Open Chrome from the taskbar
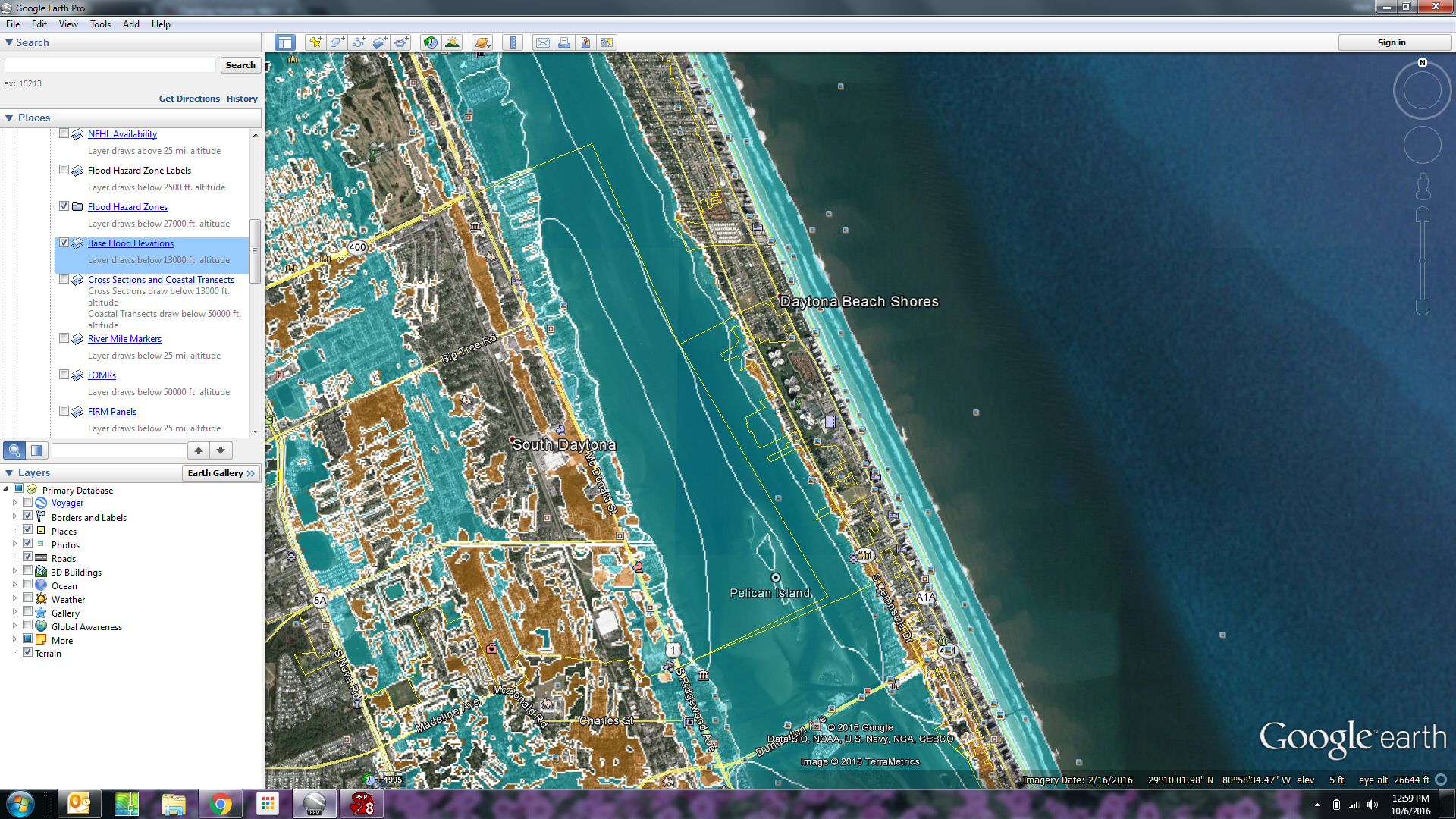This screenshot has height=819, width=1456. 221,805
